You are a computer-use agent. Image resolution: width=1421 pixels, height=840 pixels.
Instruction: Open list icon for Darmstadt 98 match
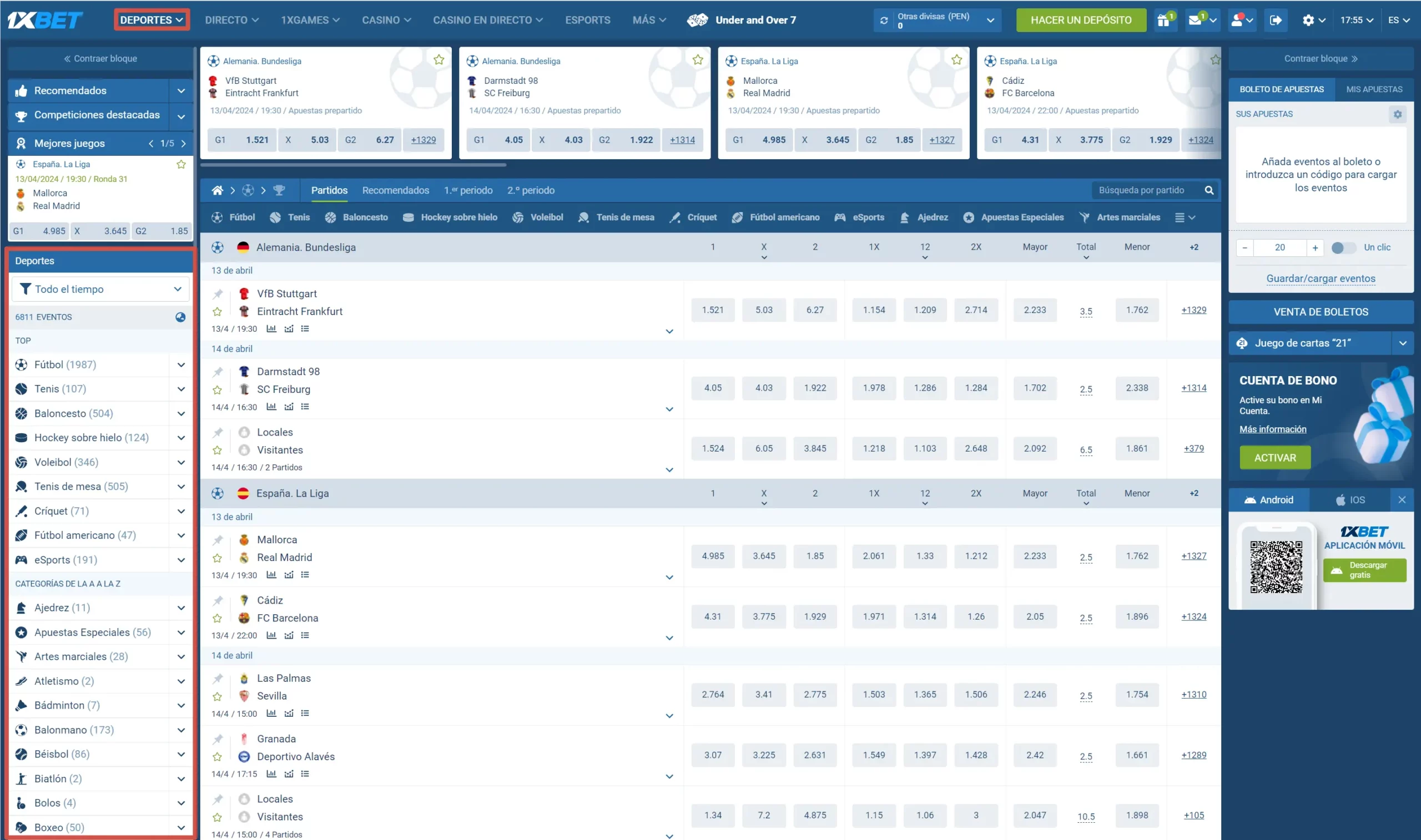click(305, 407)
